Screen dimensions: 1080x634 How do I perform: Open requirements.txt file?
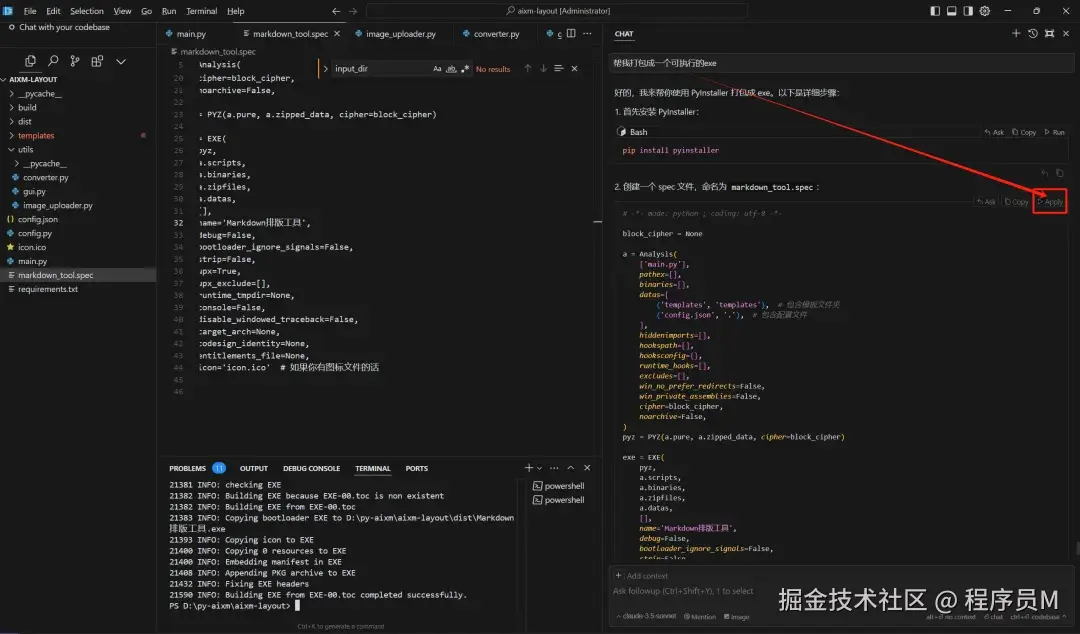point(48,289)
